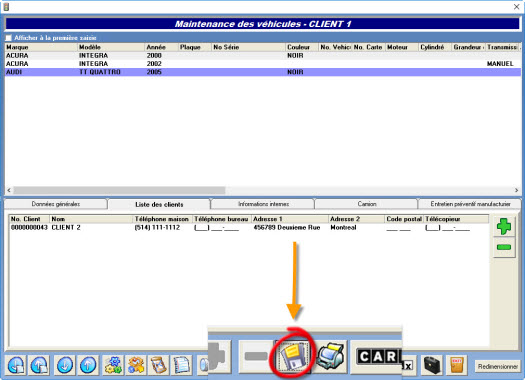Click the blue and green gears icon
This screenshot has width=525, height=380.
(x=113, y=365)
